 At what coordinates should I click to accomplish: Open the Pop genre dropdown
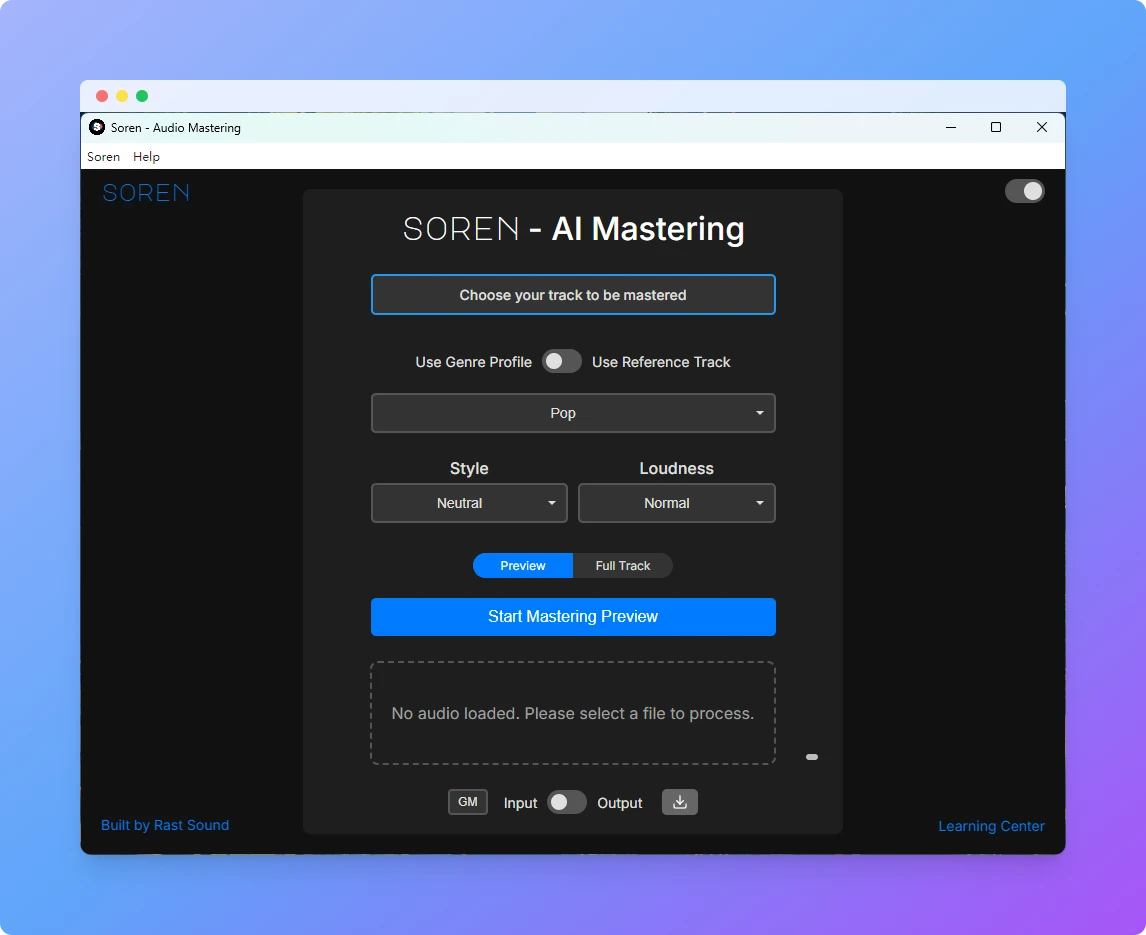(573, 413)
